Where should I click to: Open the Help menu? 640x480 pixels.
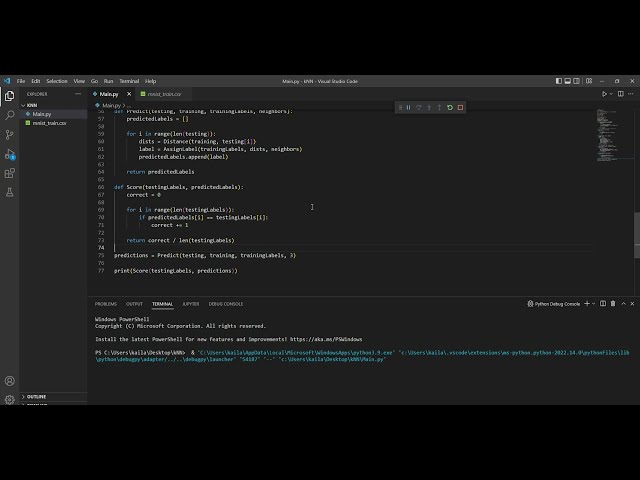151,81
